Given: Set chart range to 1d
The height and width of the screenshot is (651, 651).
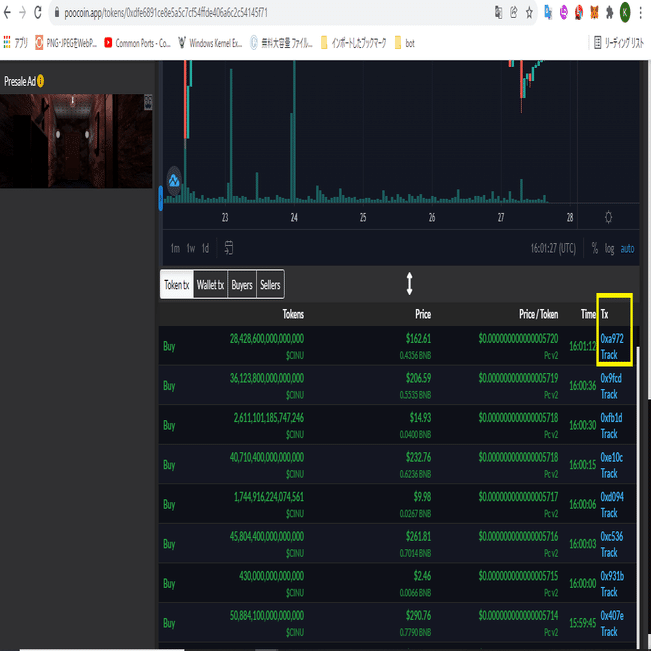Looking at the screenshot, I should [x=206, y=248].
